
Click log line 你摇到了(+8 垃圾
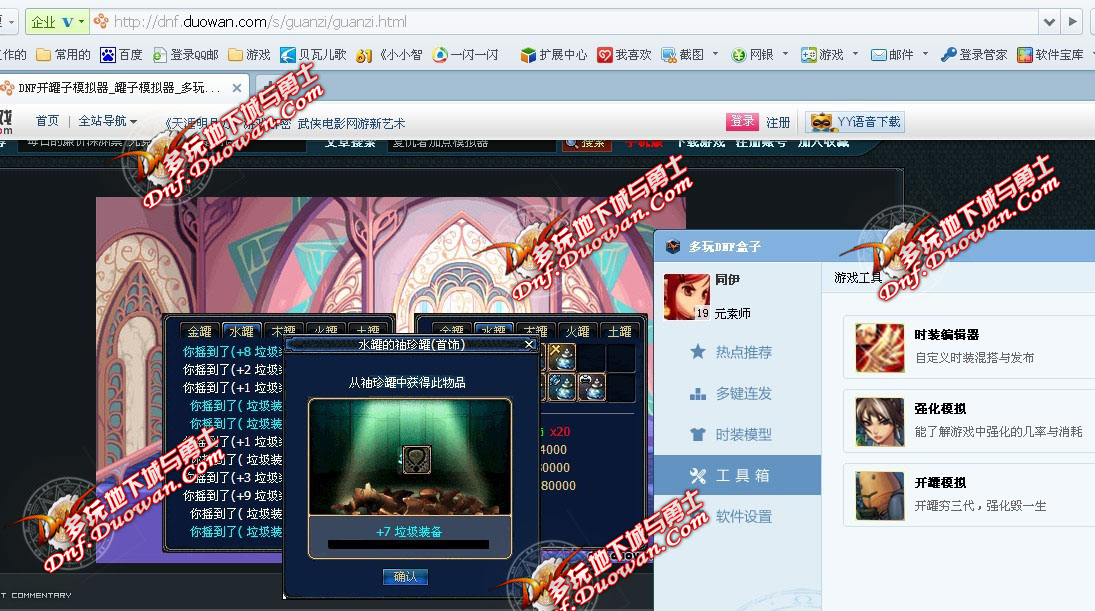click(x=232, y=352)
